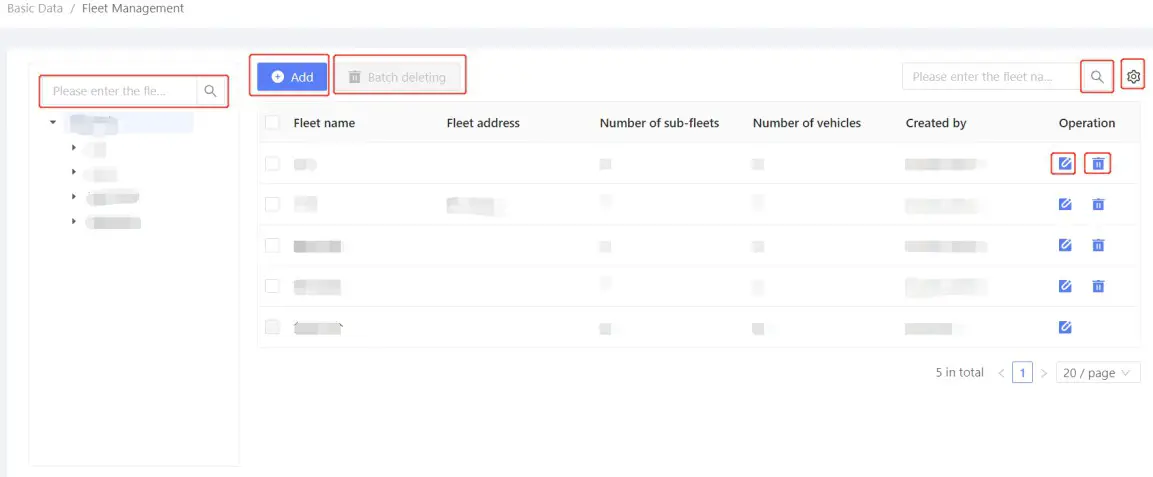Click the Fleet address column header

(483, 123)
